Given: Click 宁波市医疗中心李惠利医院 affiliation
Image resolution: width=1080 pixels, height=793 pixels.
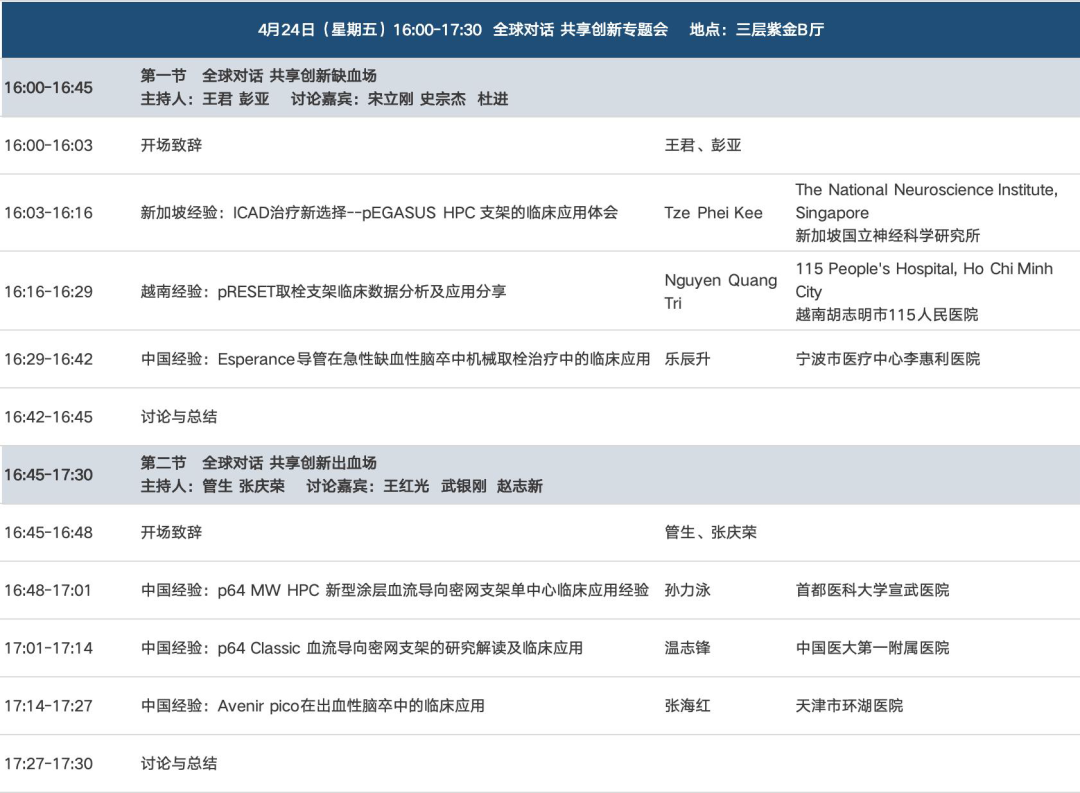Looking at the screenshot, I should 887,359.
